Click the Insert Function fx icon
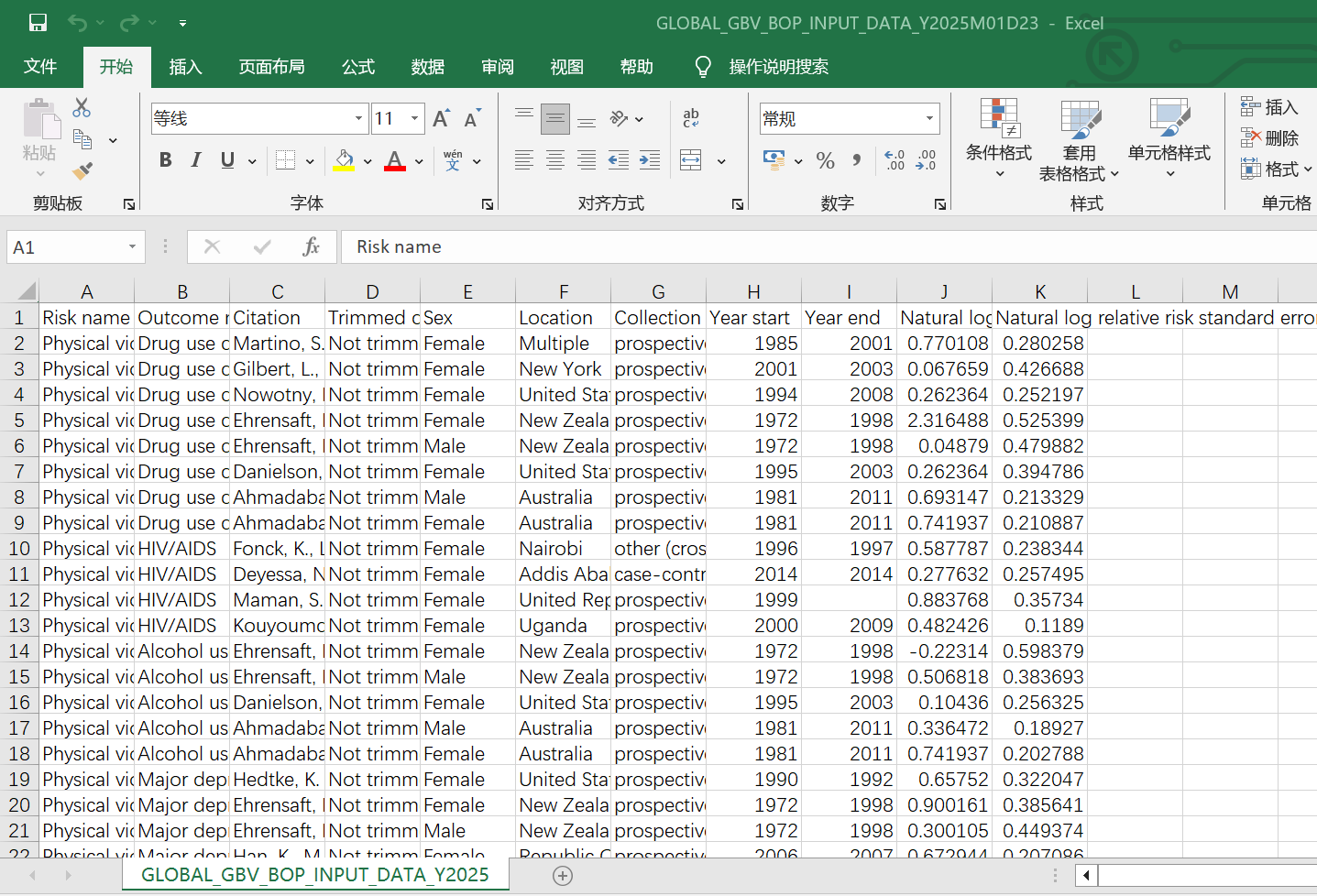The height and width of the screenshot is (896, 1317). tap(311, 246)
